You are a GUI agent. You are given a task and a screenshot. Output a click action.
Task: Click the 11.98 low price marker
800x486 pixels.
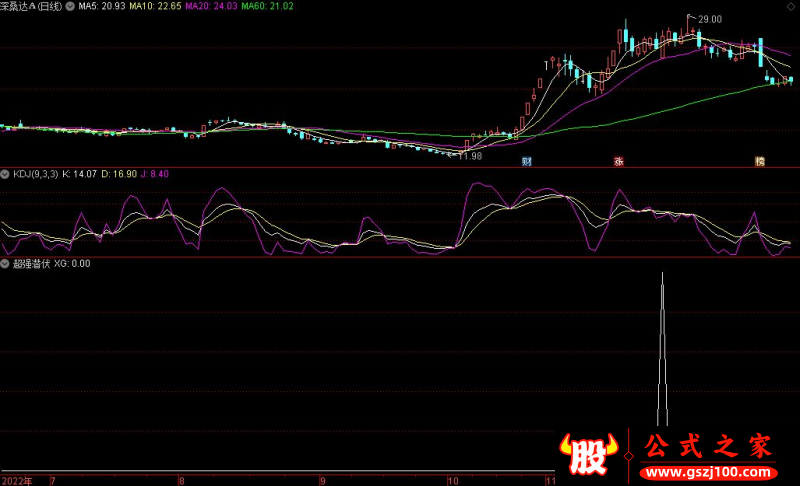(468, 155)
